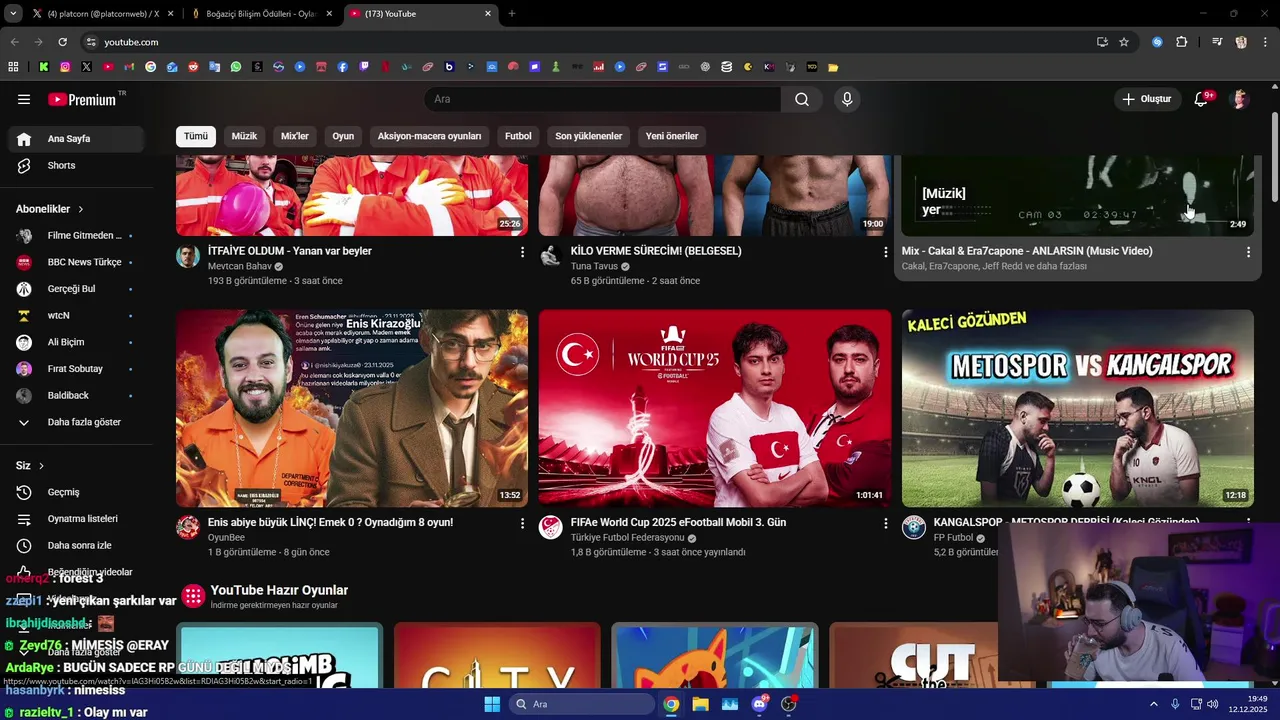Click the YouTube search input field
The image size is (1280, 720).
tap(603, 99)
